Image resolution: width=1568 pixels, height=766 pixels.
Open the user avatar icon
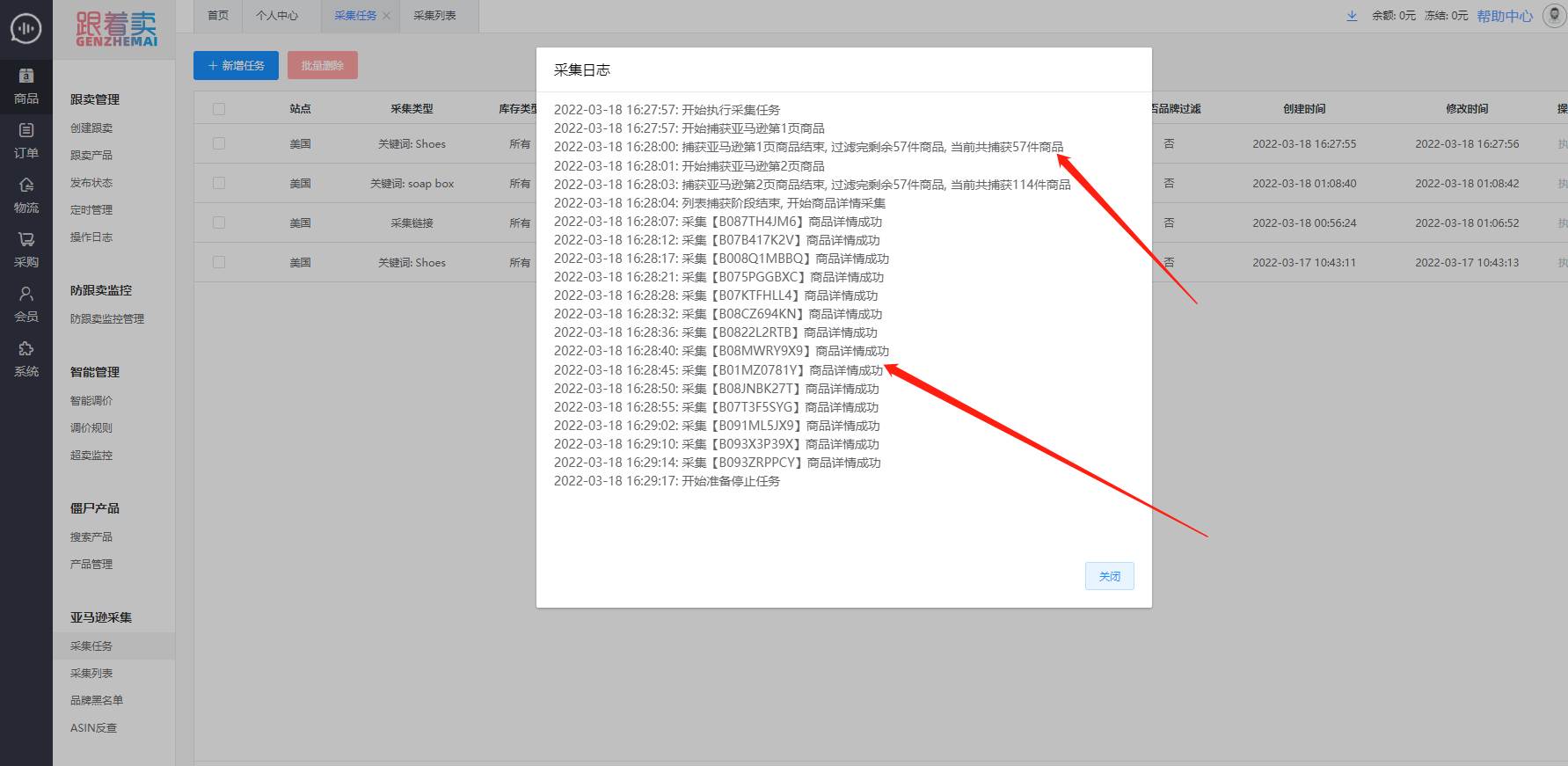click(1554, 16)
